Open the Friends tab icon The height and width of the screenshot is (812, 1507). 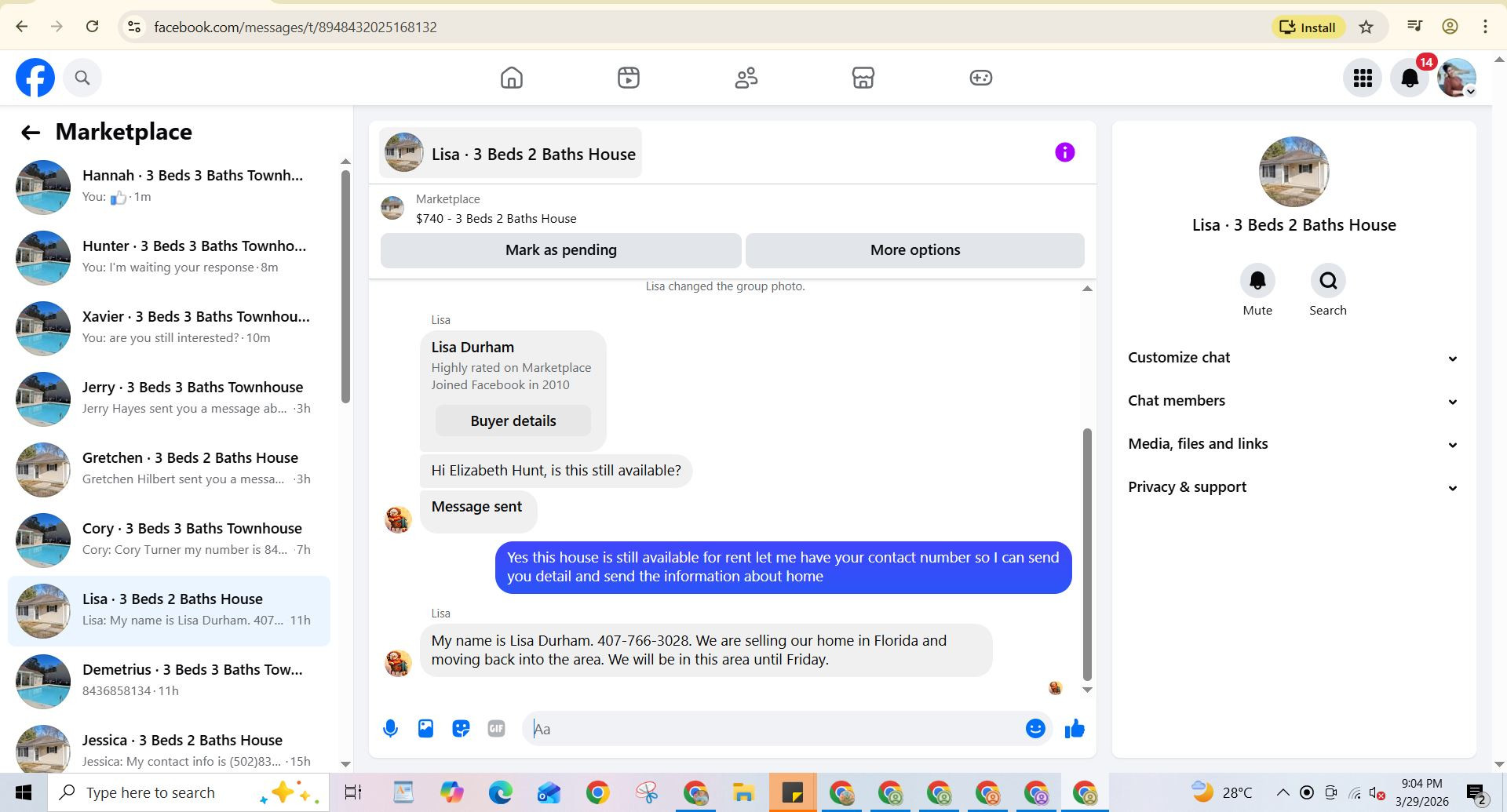tap(746, 78)
